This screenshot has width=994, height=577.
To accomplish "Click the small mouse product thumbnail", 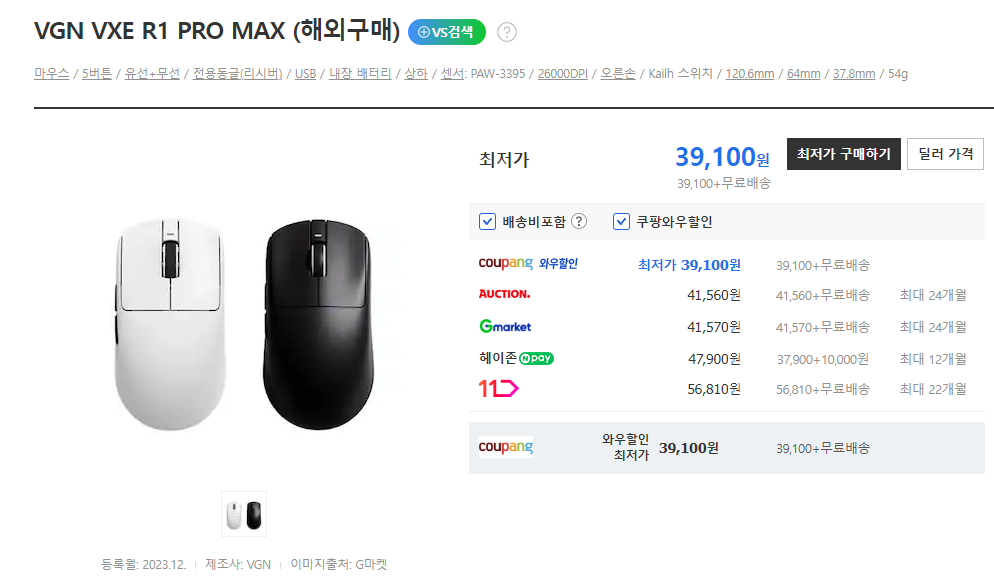I will (x=243, y=513).
